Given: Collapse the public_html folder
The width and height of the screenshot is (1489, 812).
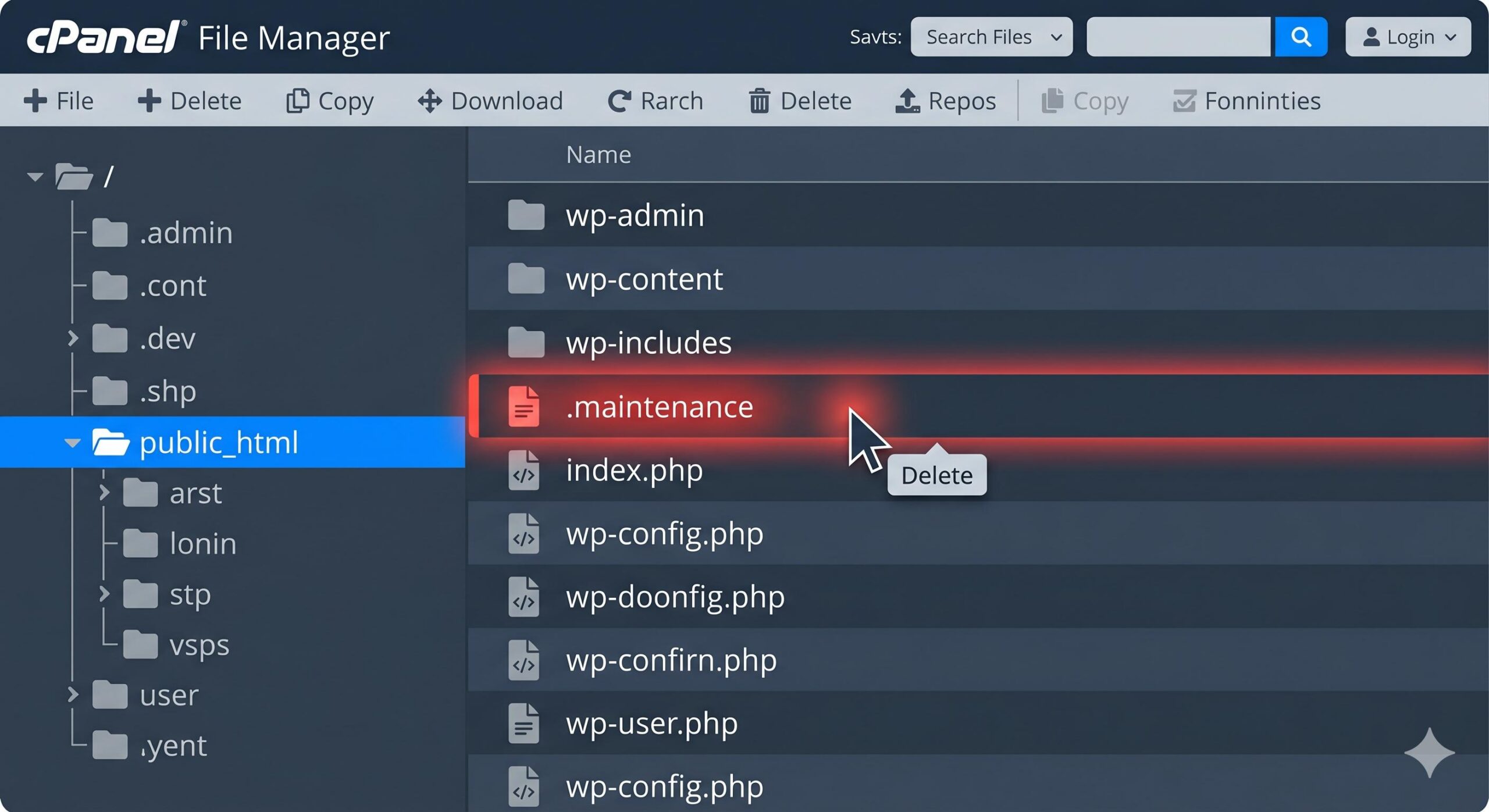Looking at the screenshot, I should tap(72, 443).
